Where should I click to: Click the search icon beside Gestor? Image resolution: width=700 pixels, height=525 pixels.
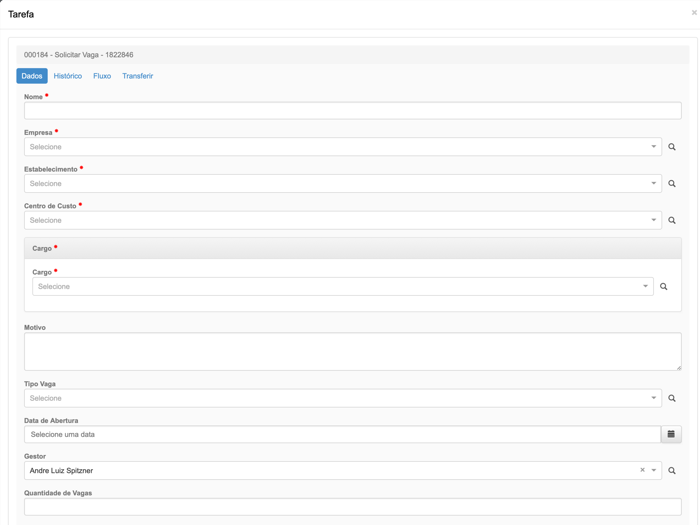pyautogui.click(x=671, y=471)
